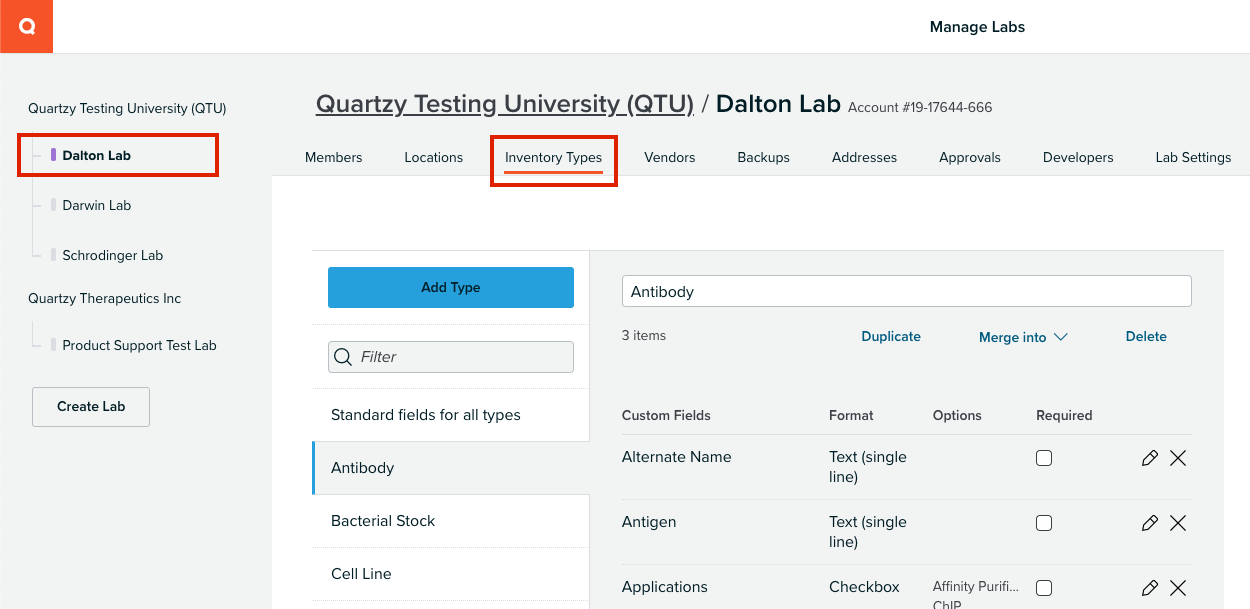Screen dimensions: 1250x609
Task: Click Account #19-17644-666 text
Action: click(x=920, y=107)
